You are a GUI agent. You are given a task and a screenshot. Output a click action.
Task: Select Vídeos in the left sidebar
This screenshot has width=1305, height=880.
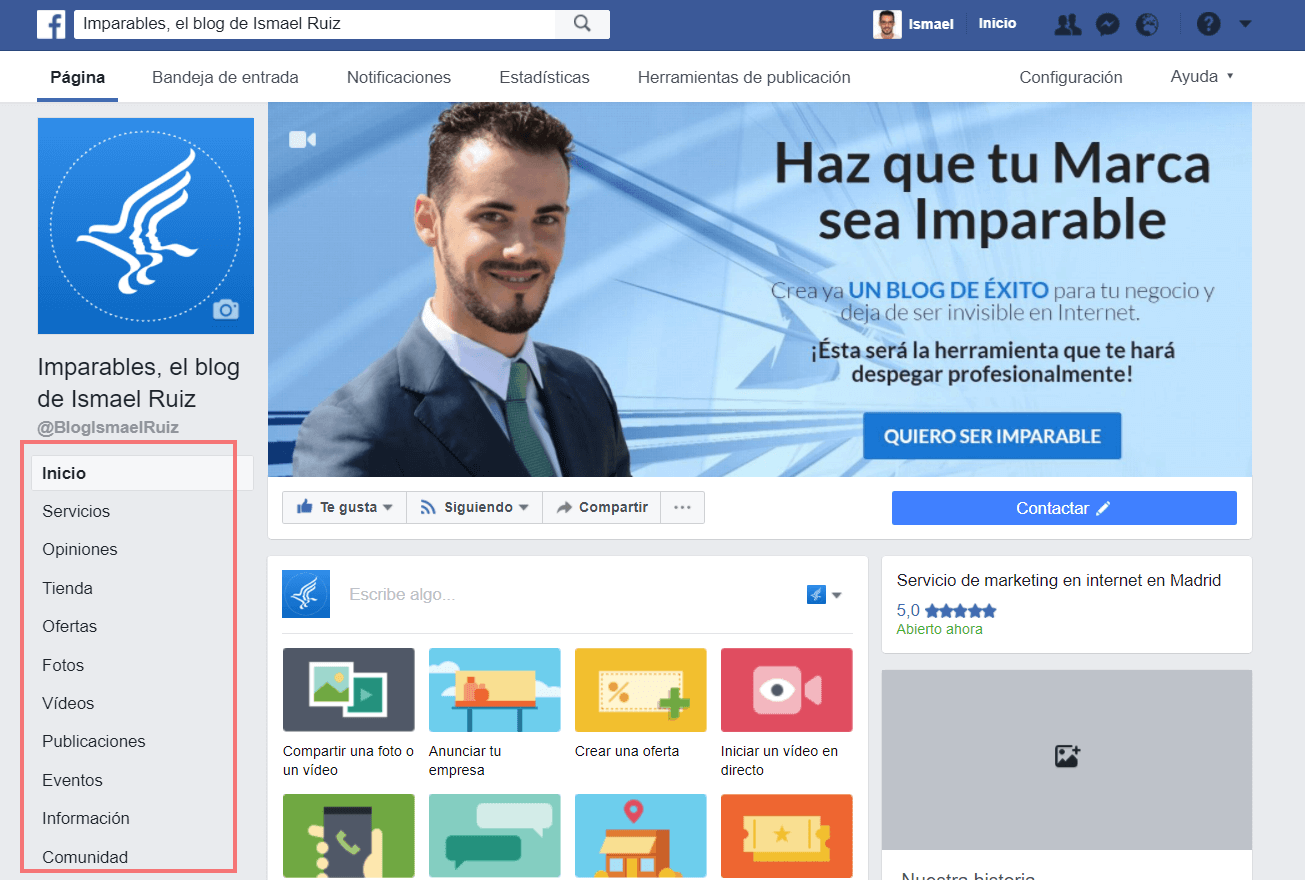[68, 703]
